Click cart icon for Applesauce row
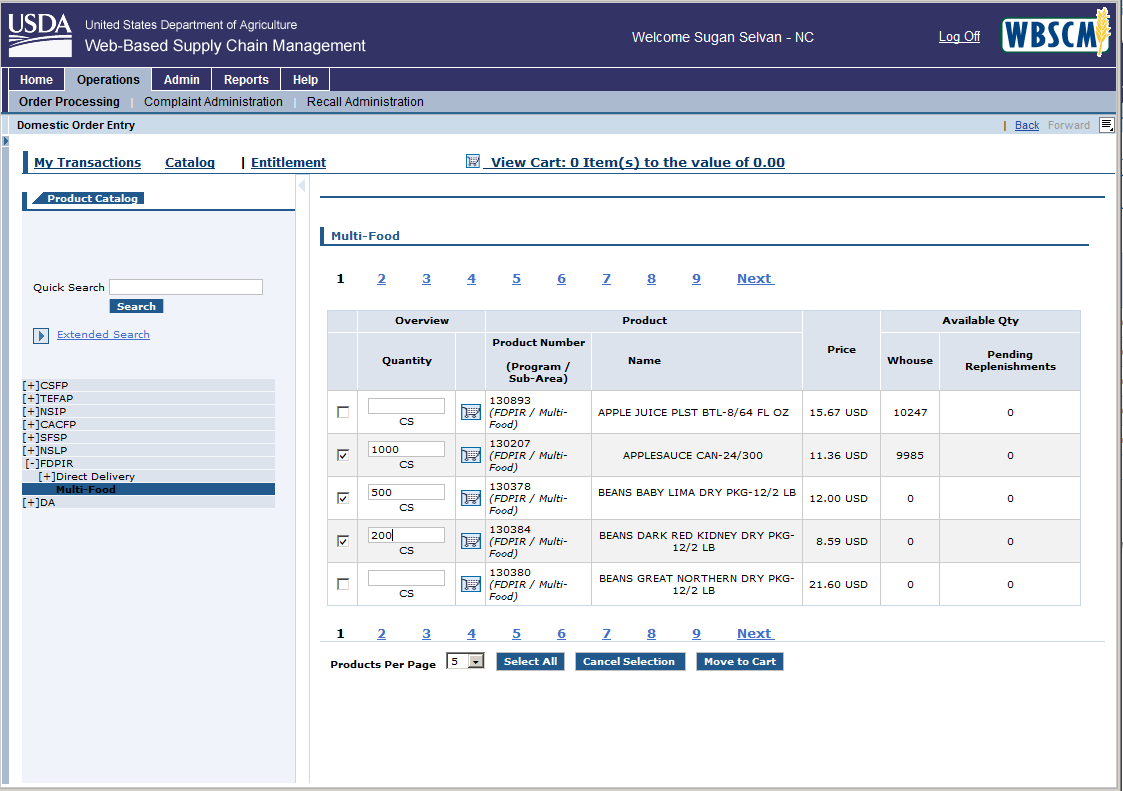The height and width of the screenshot is (791, 1123). click(x=470, y=455)
